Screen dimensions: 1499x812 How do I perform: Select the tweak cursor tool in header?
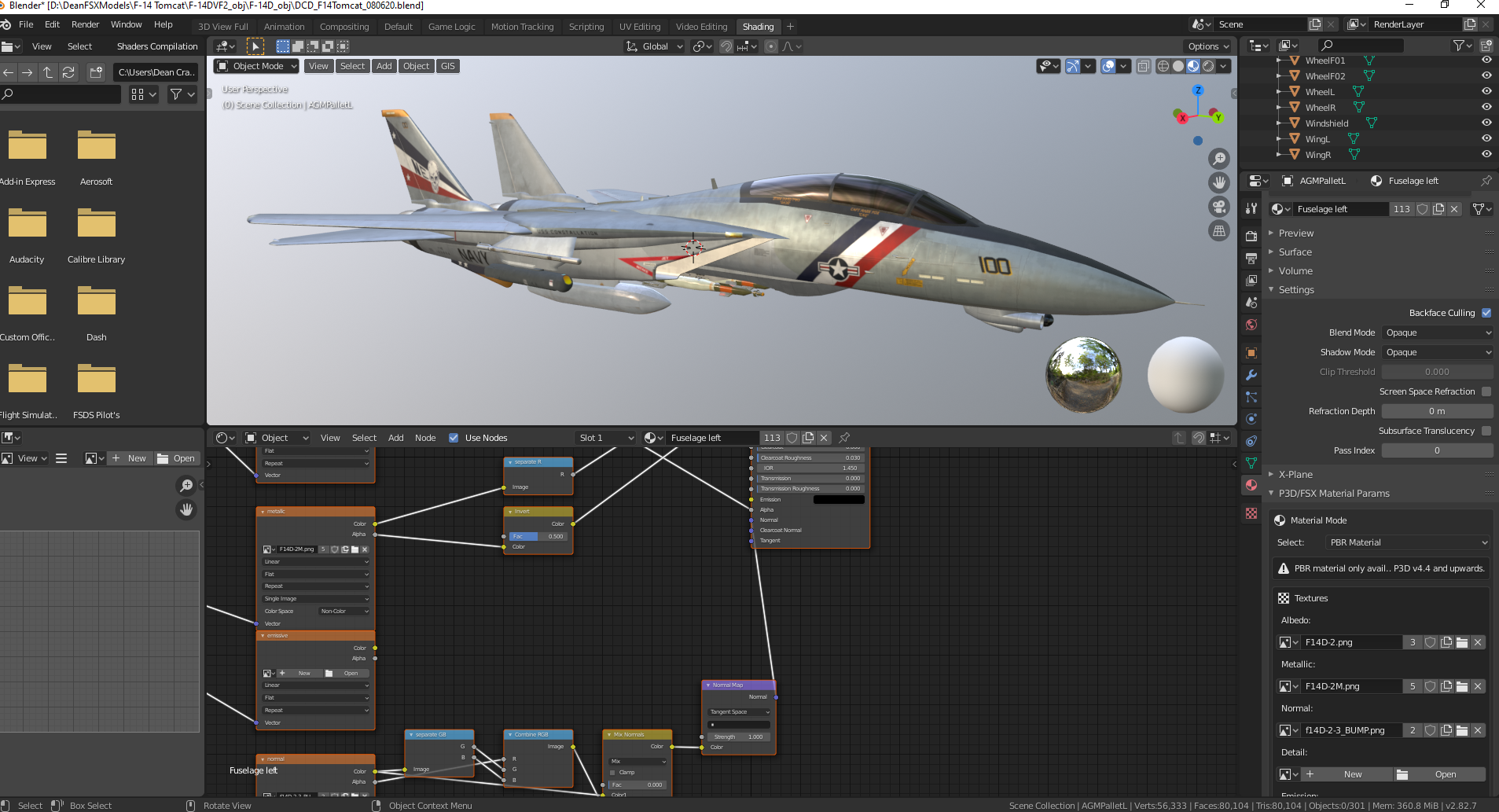tap(255, 46)
